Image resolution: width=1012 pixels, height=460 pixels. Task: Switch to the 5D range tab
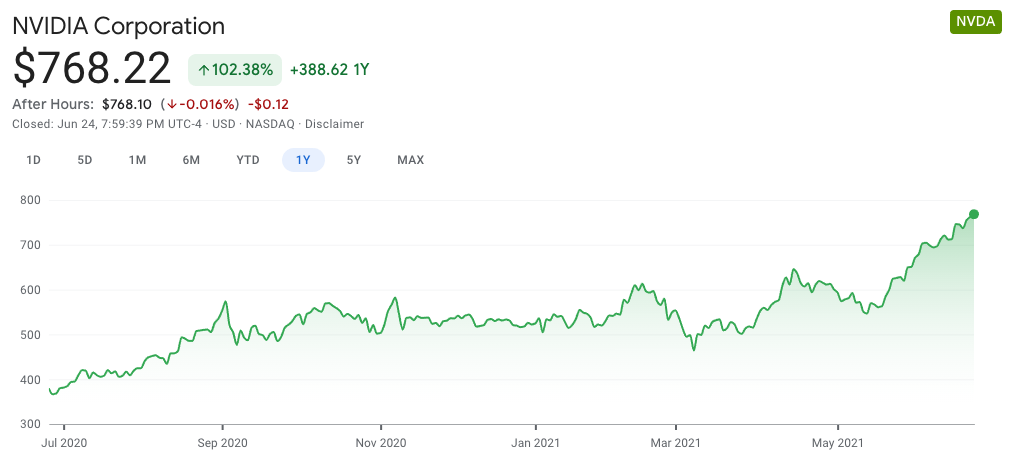pyautogui.click(x=85, y=160)
